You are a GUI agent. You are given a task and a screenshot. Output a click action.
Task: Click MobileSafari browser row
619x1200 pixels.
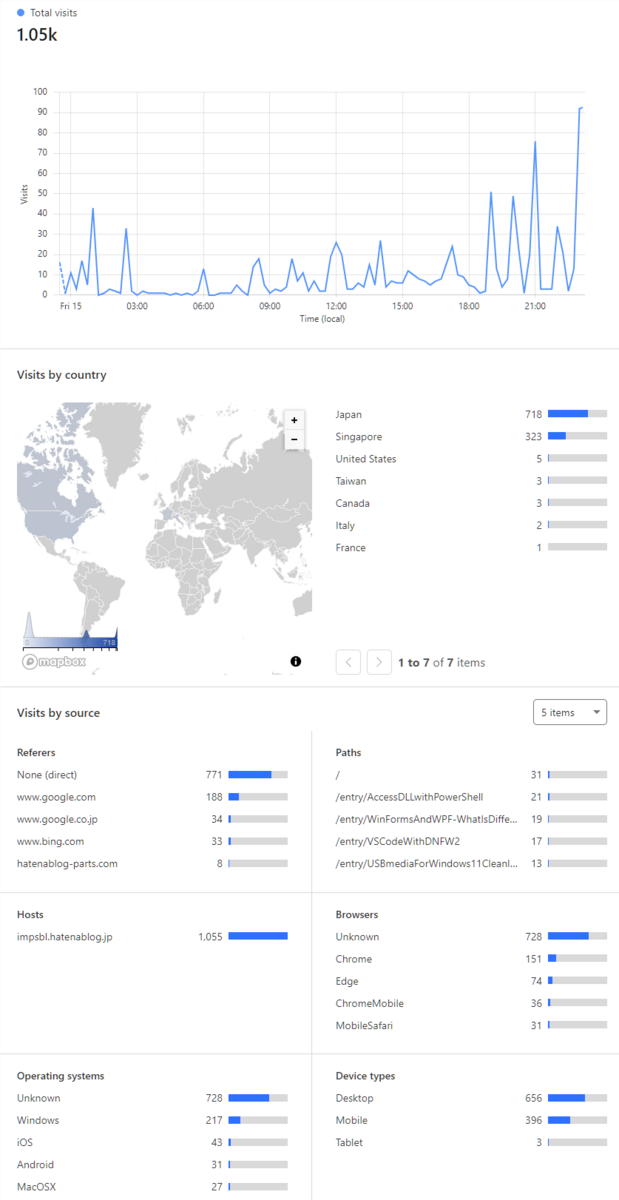coord(471,1025)
